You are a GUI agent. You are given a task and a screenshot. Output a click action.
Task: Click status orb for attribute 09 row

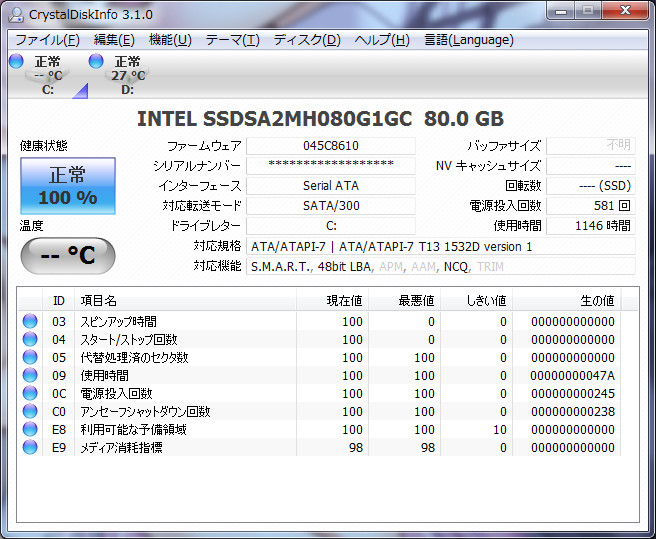(30, 375)
